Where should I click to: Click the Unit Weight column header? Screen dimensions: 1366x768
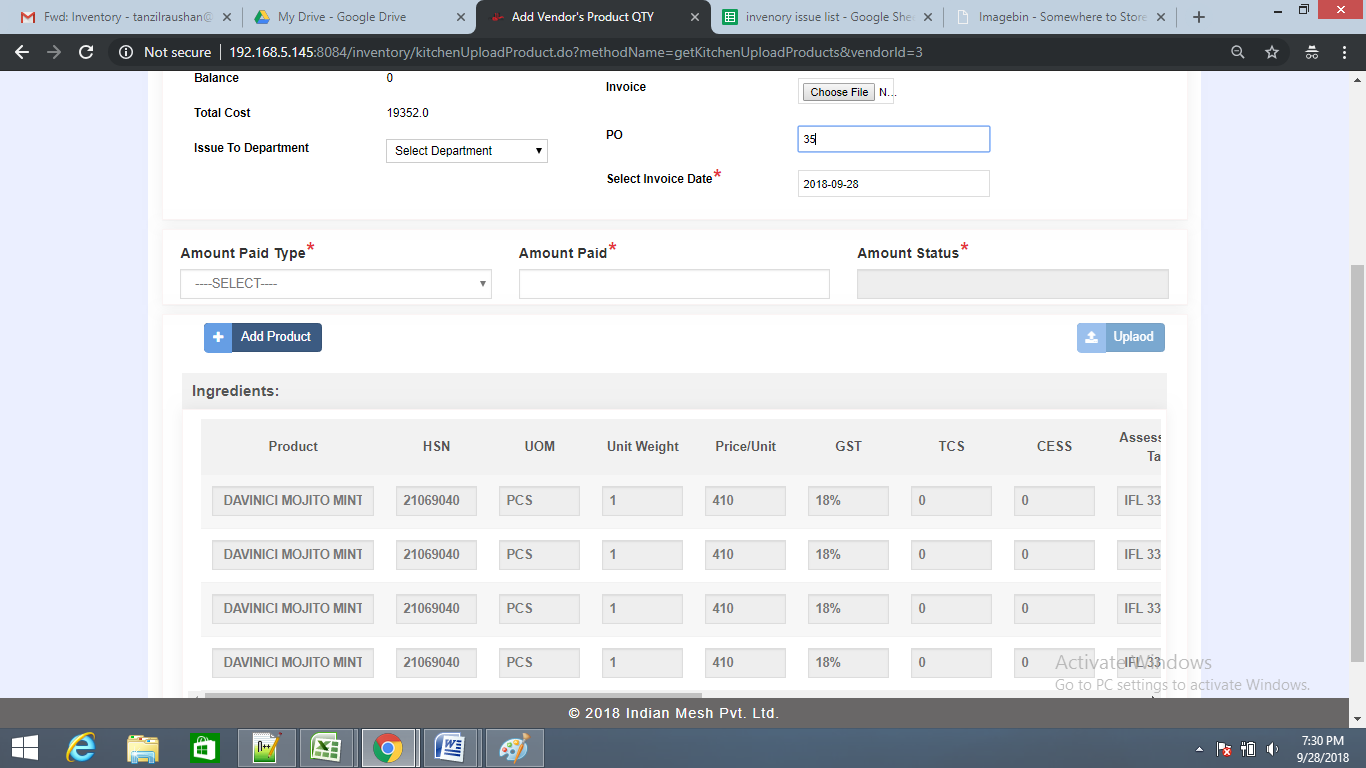pos(643,447)
